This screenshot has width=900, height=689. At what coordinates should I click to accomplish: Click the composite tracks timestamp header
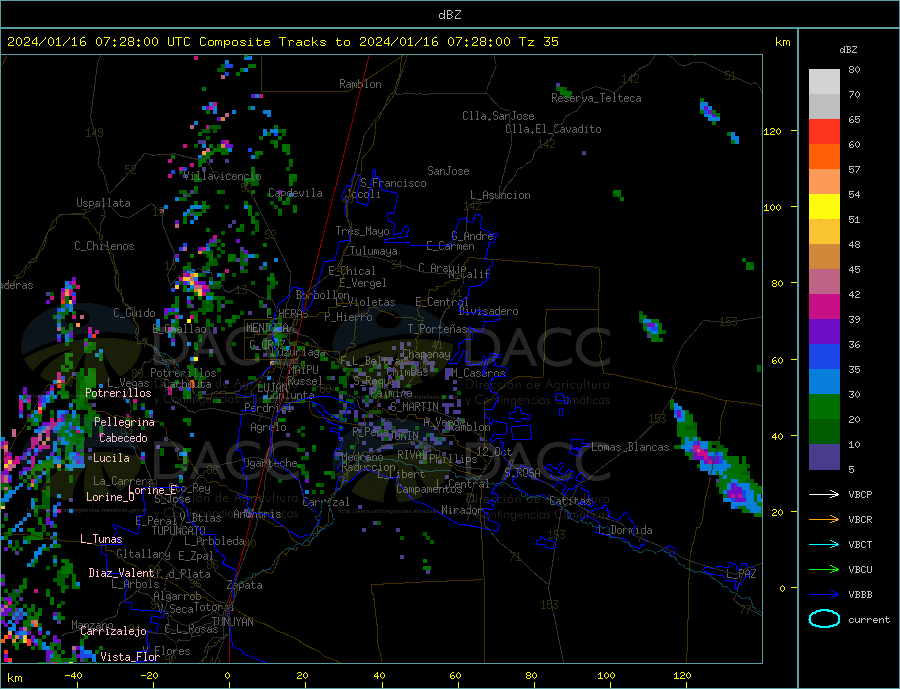pyautogui.click(x=282, y=42)
